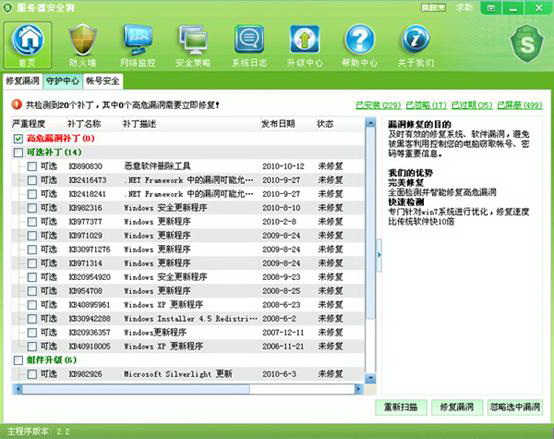Tick the checkbox for patch KB40918005

tap(32, 346)
